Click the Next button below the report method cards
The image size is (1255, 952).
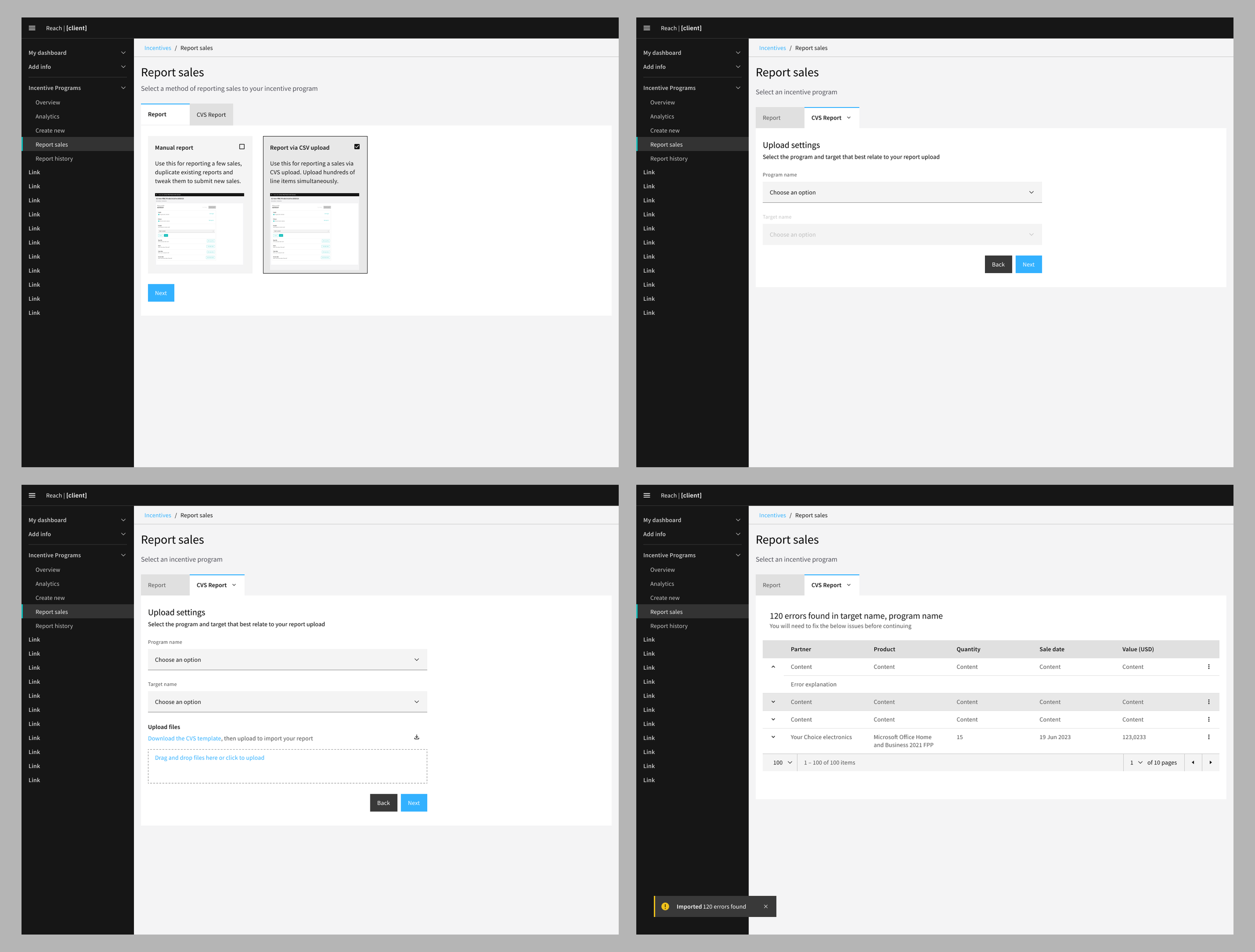point(161,293)
